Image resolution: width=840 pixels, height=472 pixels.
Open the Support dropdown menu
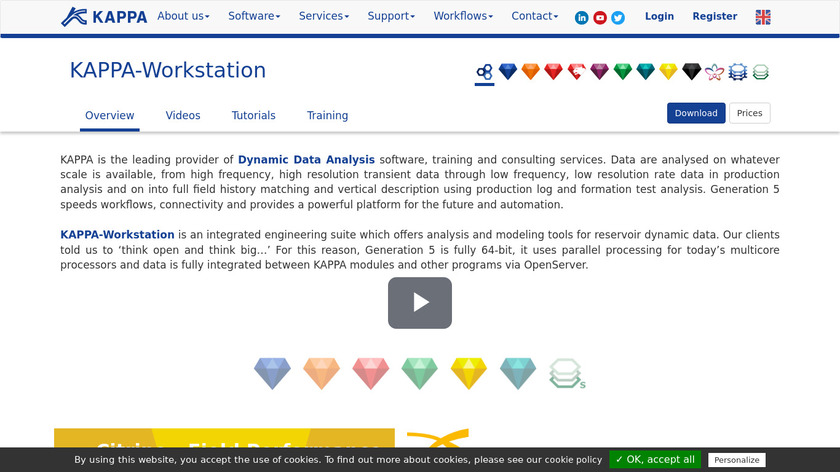click(391, 16)
